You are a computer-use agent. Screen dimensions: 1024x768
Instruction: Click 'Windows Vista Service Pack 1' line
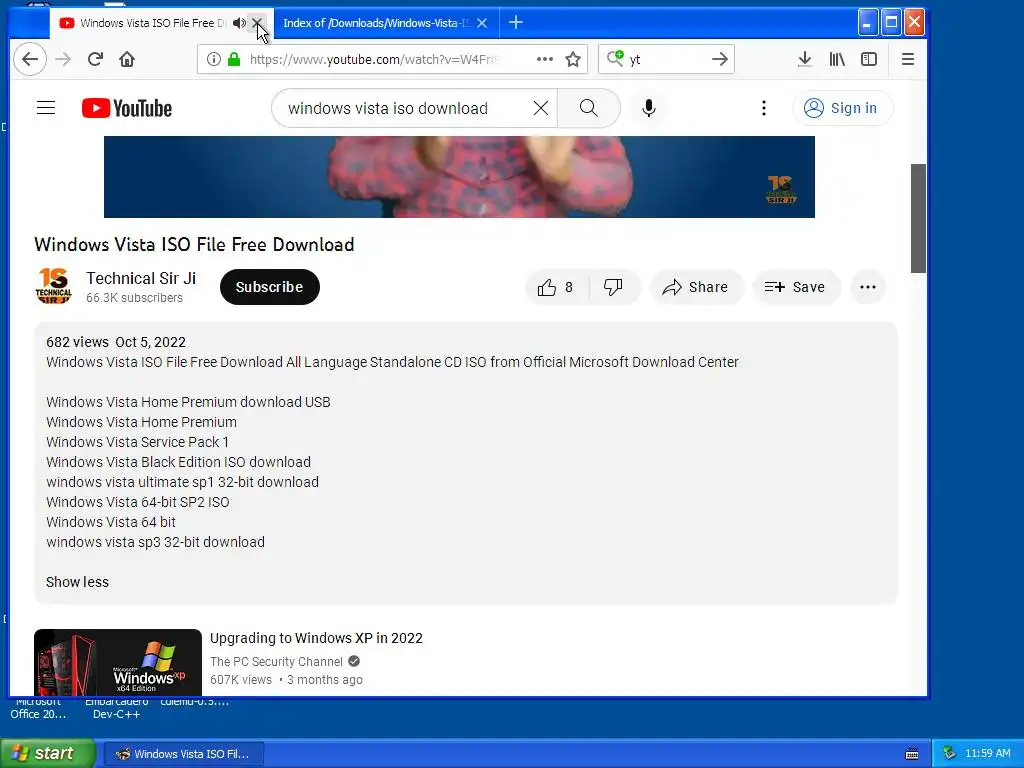(137, 442)
